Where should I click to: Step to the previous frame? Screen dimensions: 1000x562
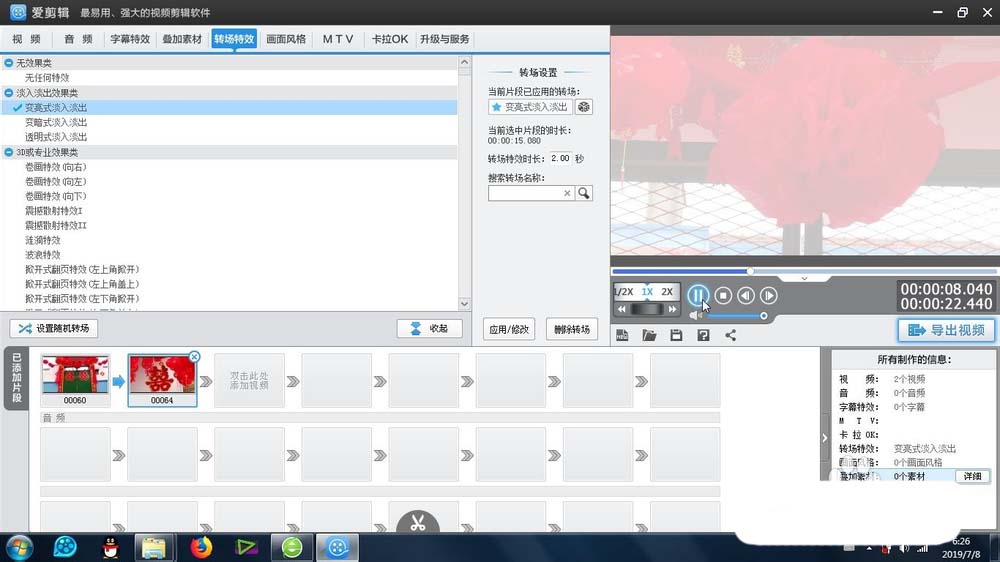coord(746,295)
